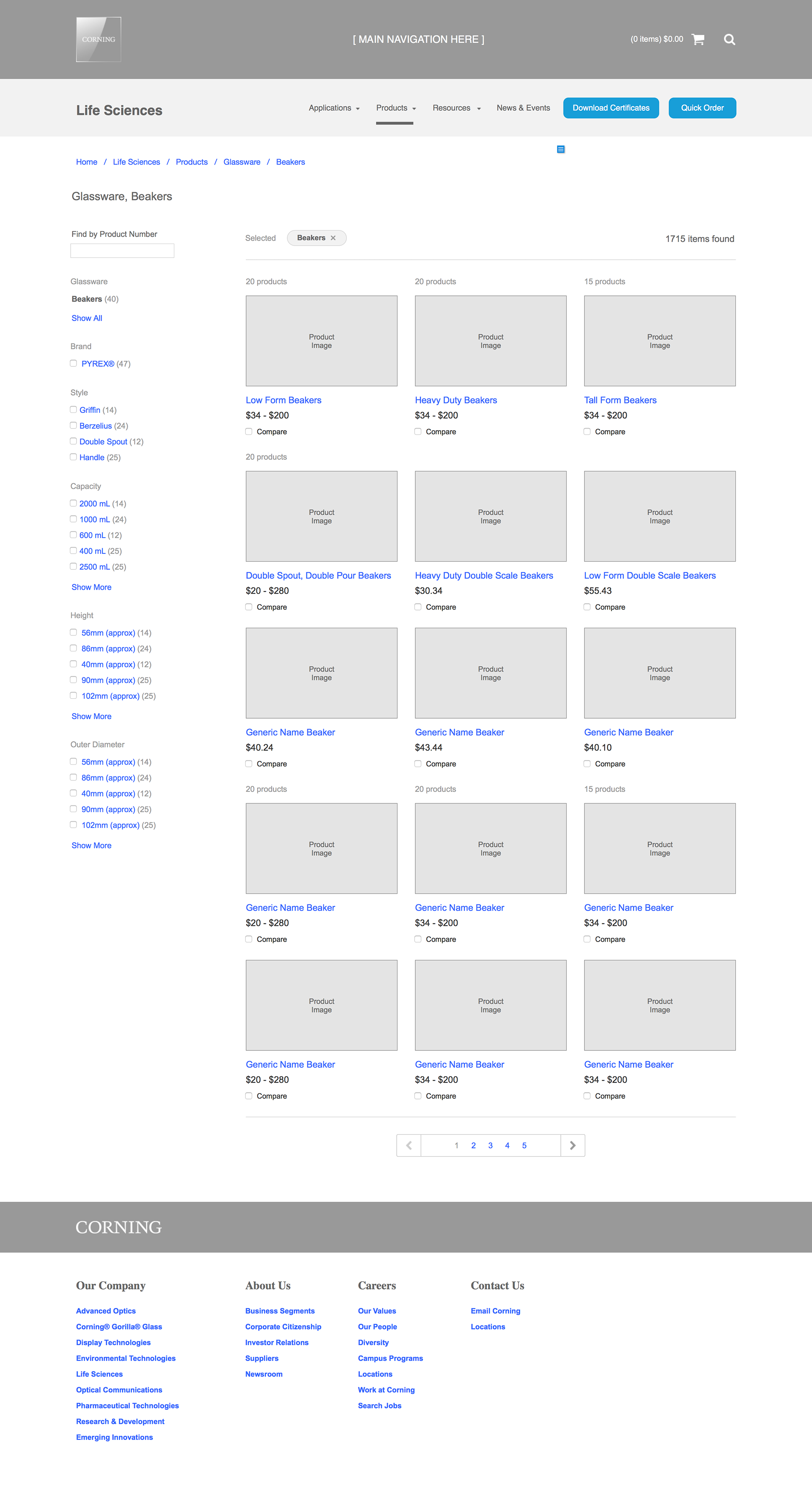This screenshot has height=1503, width=812.
Task: Open the Products dropdown menu
Action: (x=395, y=109)
